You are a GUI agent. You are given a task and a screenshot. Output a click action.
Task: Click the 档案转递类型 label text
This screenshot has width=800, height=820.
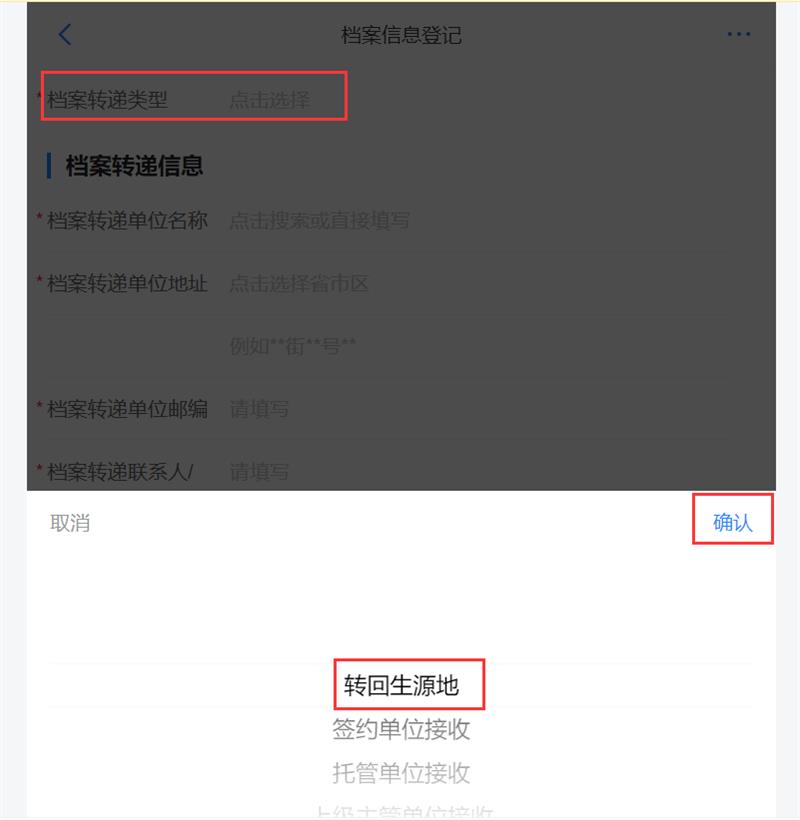tap(107, 99)
